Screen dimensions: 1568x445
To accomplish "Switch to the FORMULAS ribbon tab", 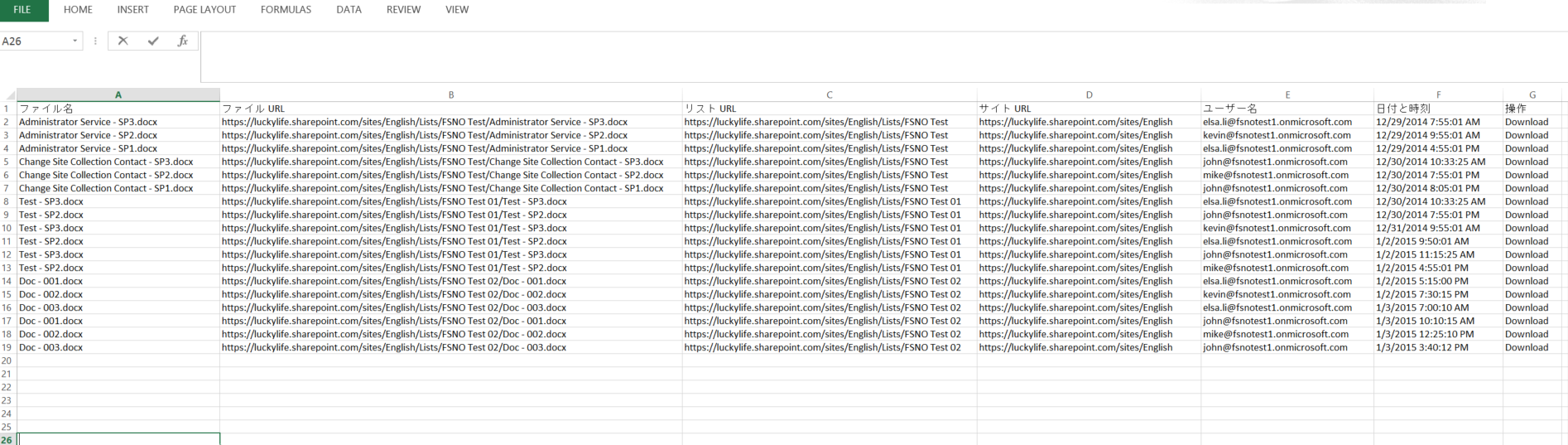I will [286, 10].
